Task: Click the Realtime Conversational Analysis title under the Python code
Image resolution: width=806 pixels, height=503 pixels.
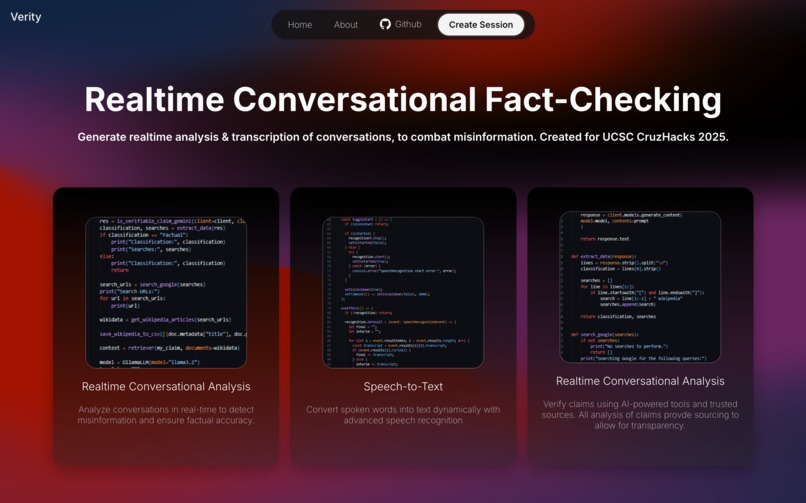Action: [166, 386]
